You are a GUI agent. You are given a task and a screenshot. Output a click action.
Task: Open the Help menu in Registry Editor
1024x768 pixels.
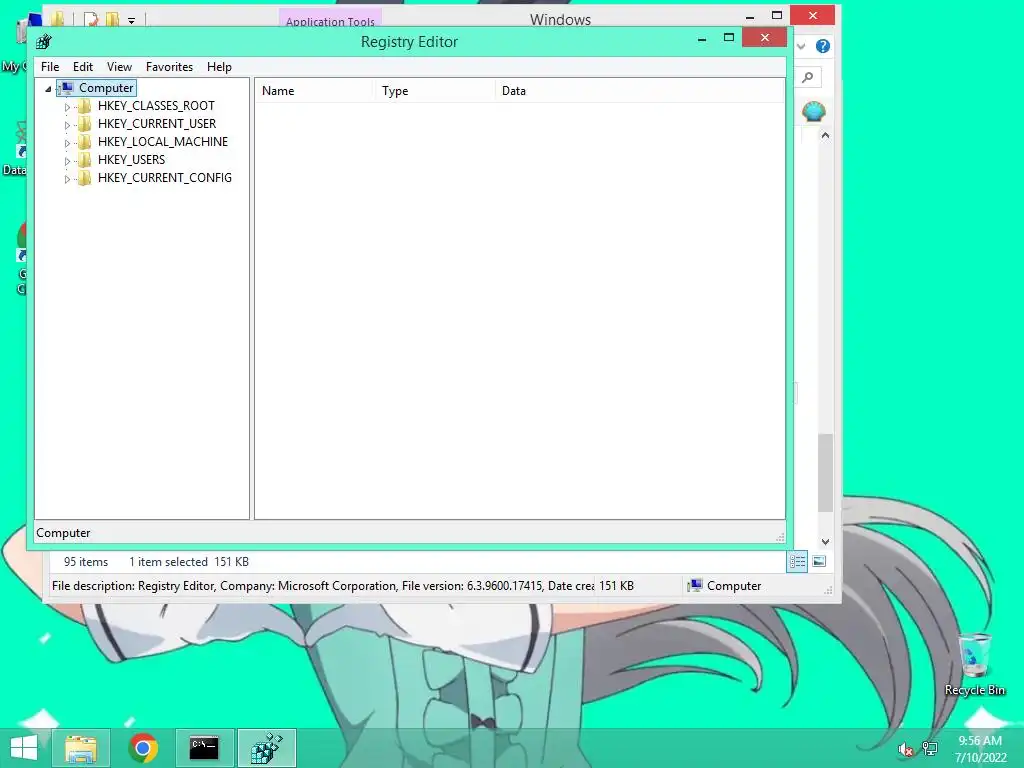click(x=219, y=67)
